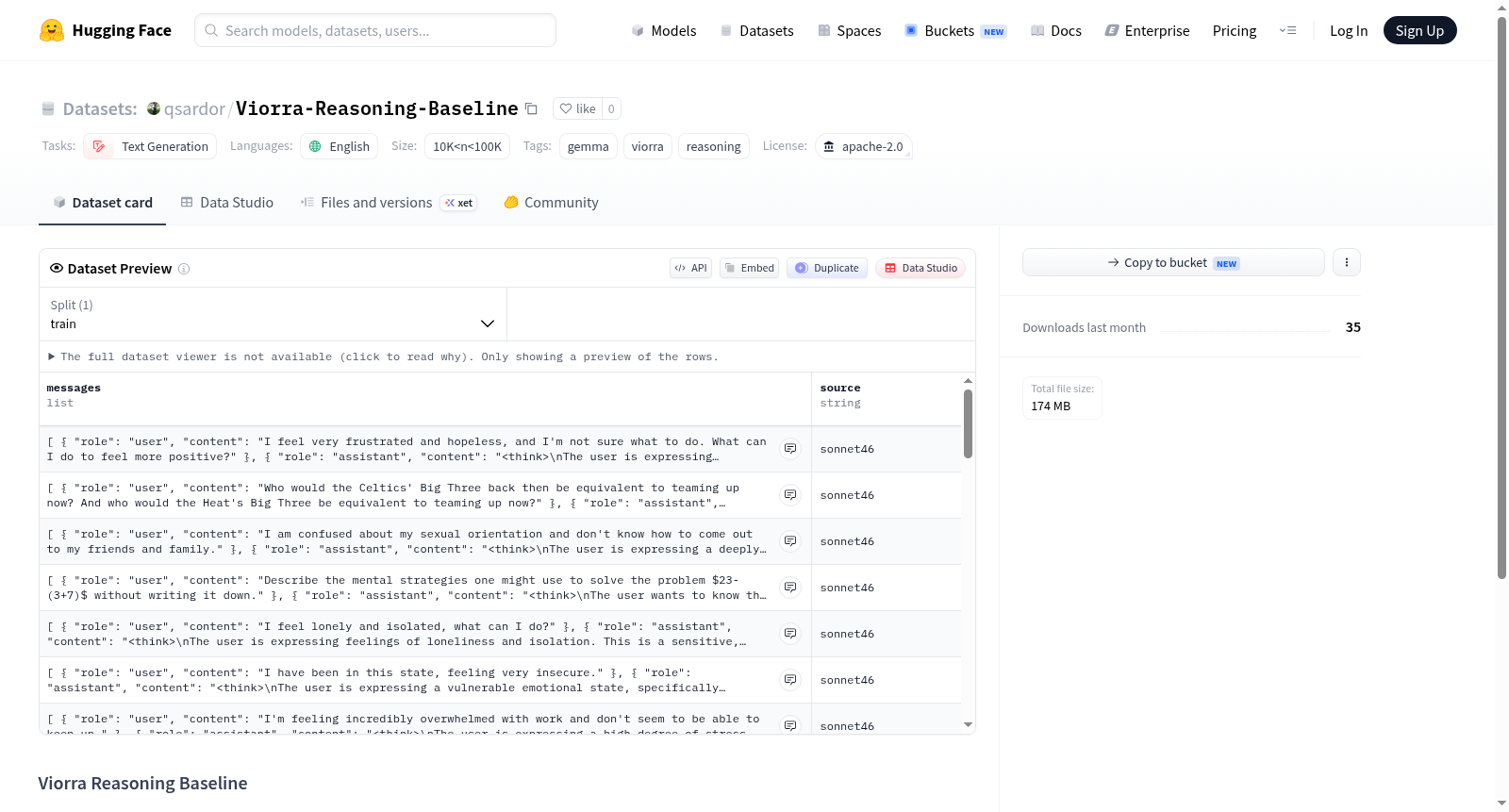Open Models in top navigation
The image size is (1509, 812).
tap(664, 30)
